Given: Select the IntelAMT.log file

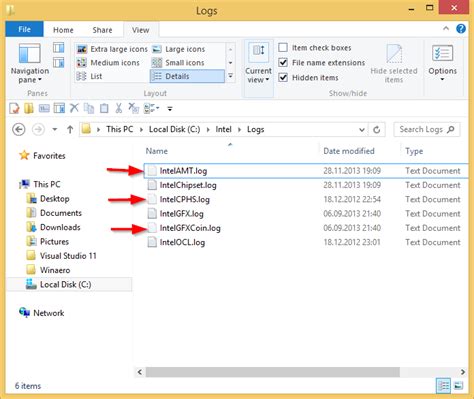Looking at the screenshot, I should click(x=305, y=171).
